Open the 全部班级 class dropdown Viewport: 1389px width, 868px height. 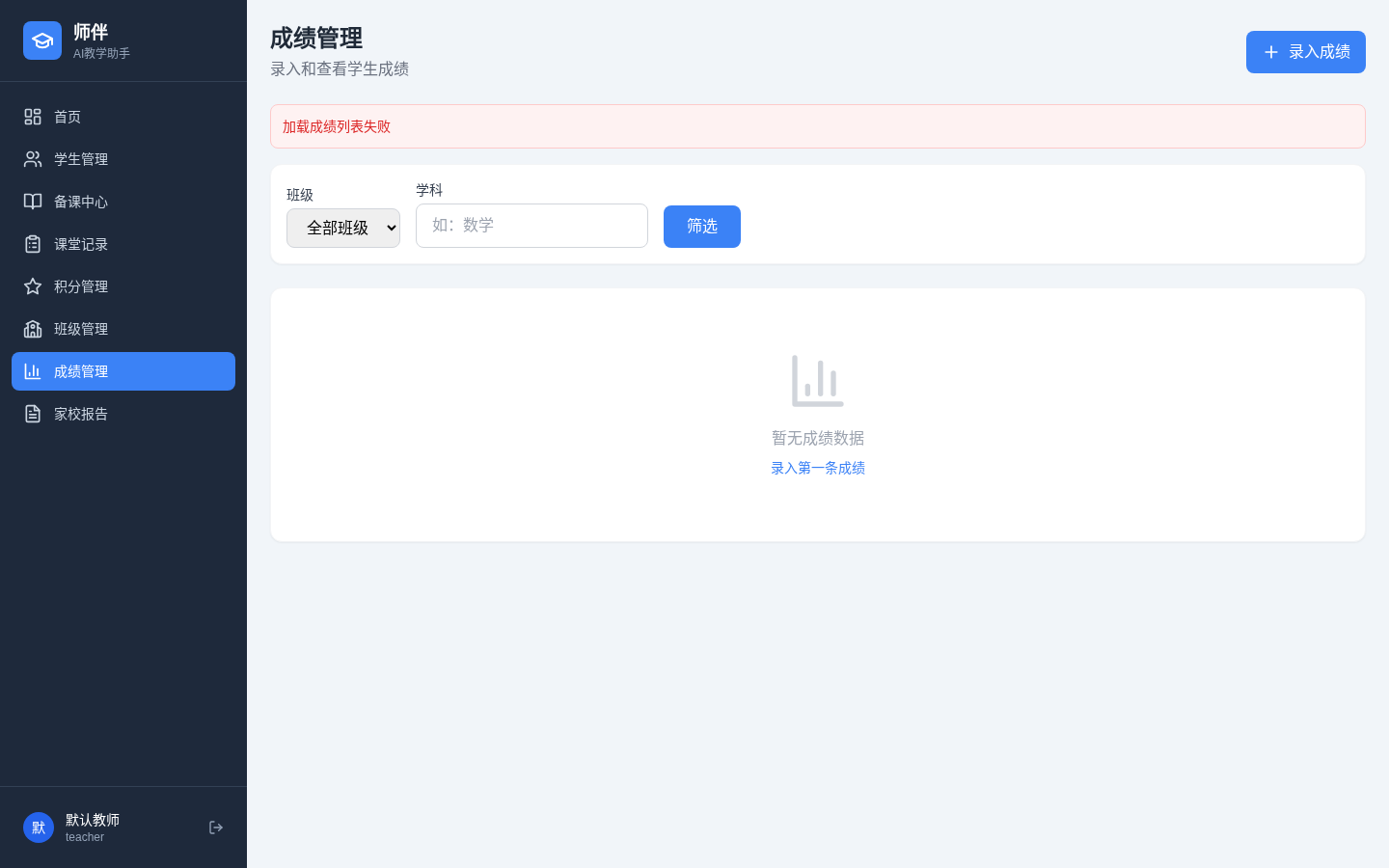[343, 228]
